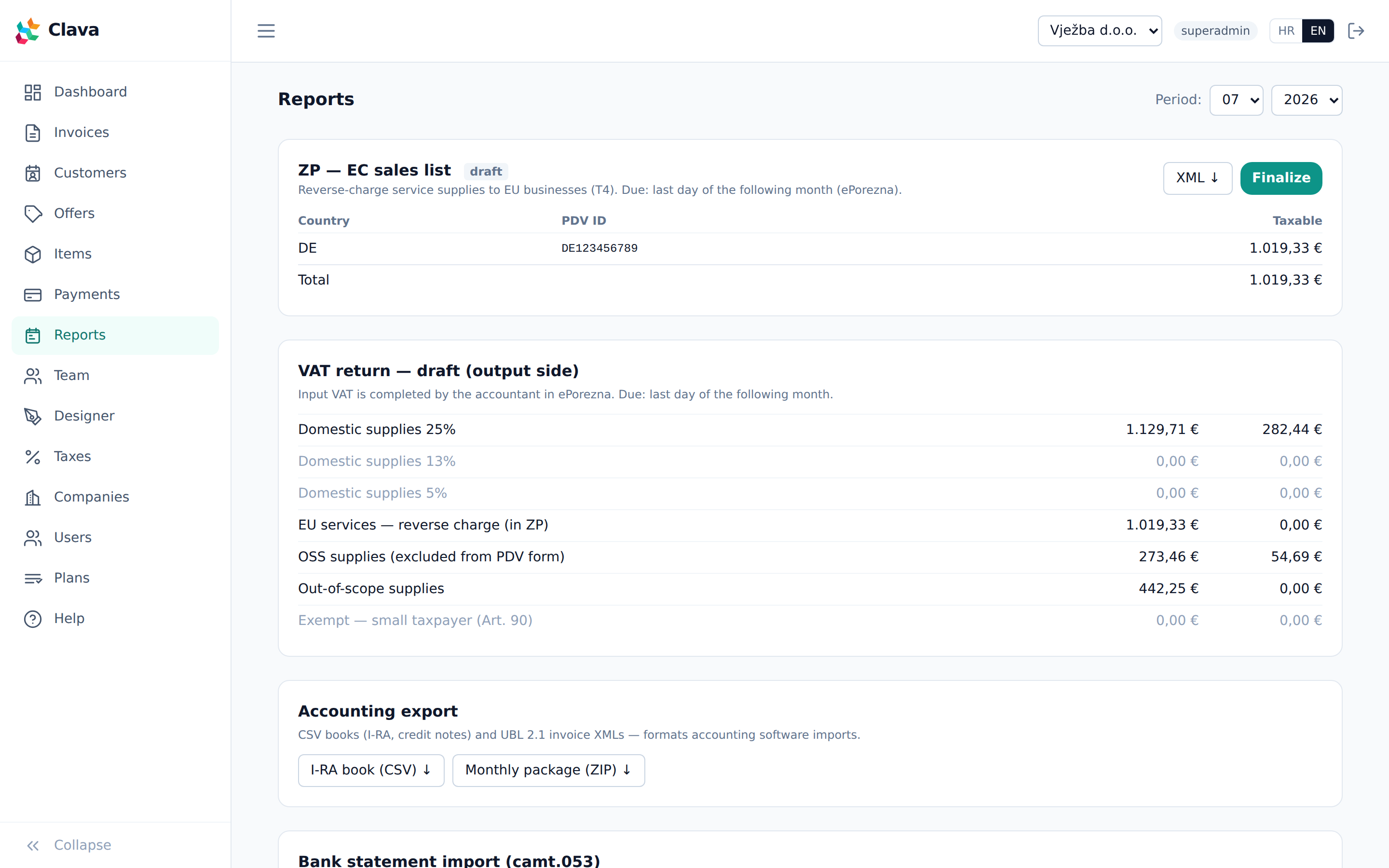Screen dimensions: 1389x868
Task: Click the Reports page heading
Action: tap(316, 99)
